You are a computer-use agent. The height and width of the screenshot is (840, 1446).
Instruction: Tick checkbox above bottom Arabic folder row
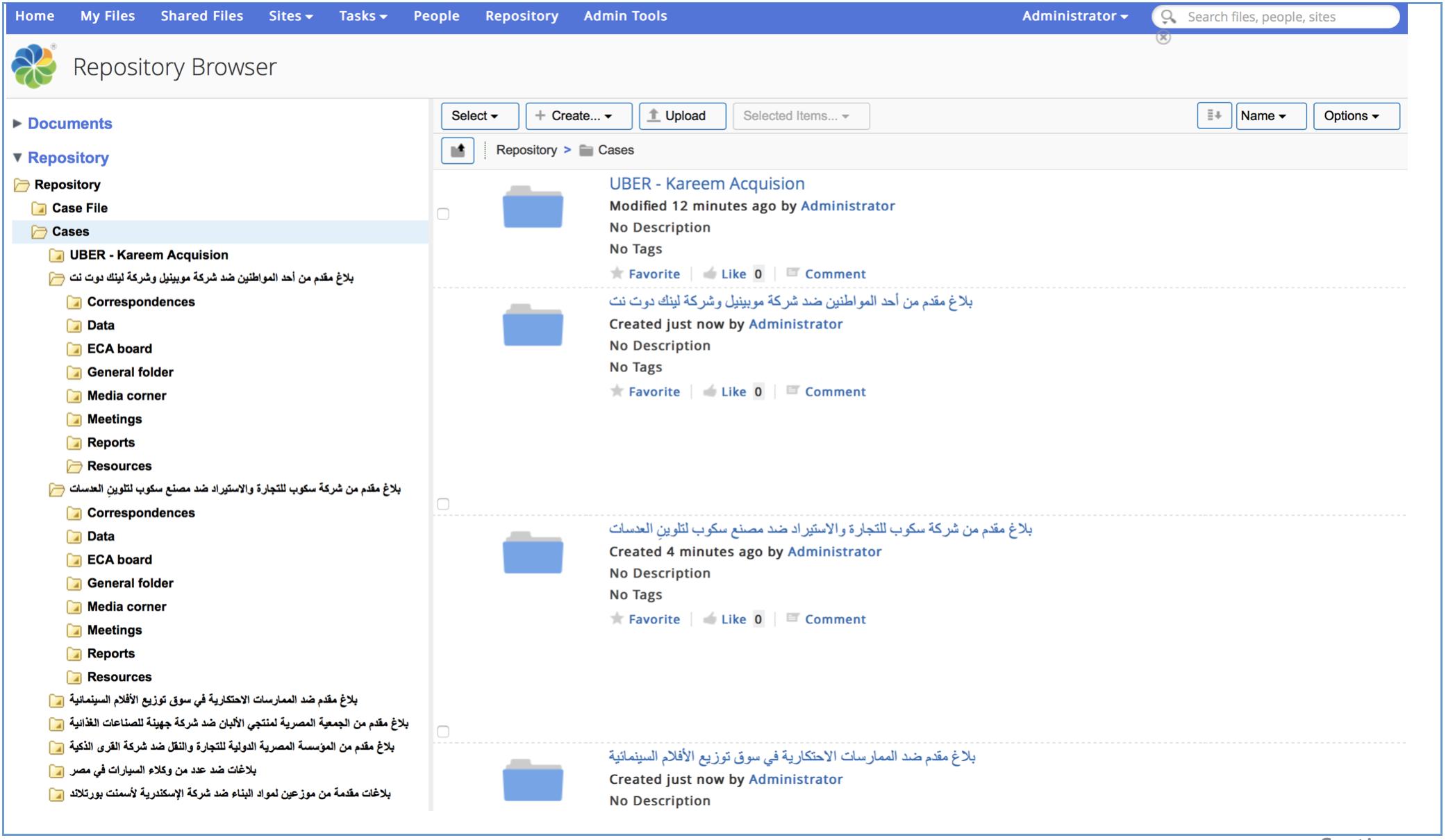[443, 732]
